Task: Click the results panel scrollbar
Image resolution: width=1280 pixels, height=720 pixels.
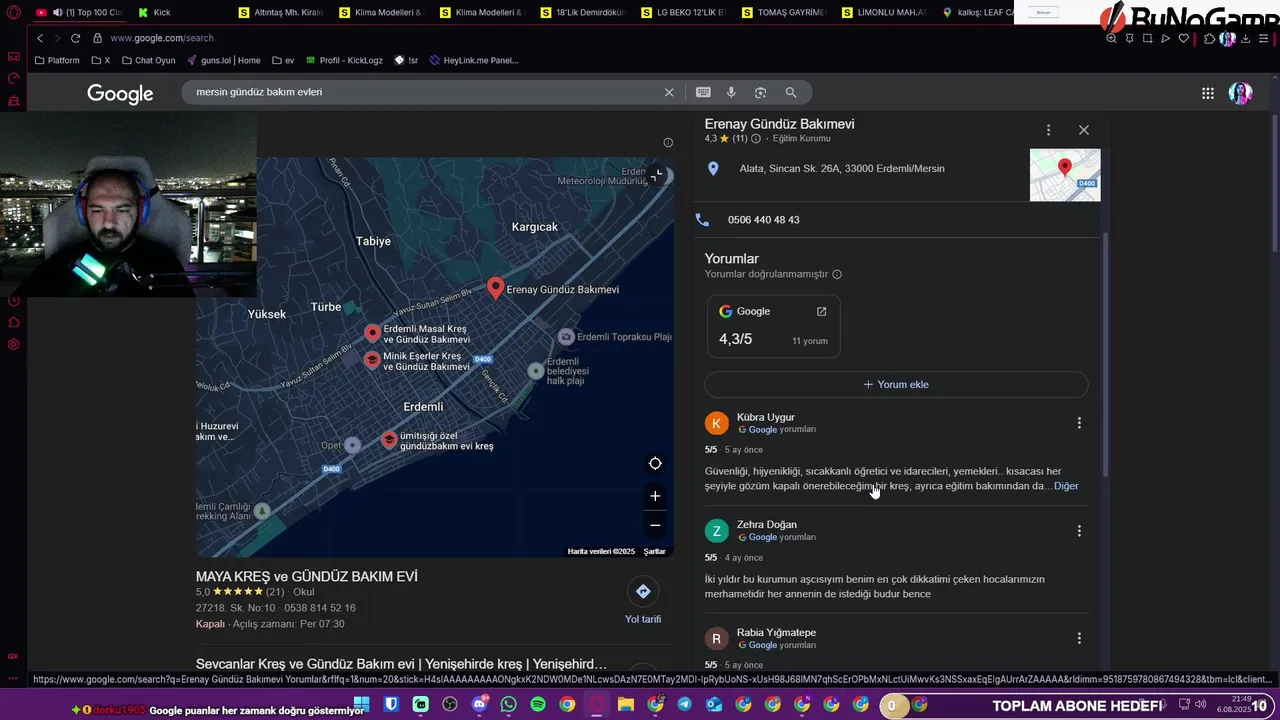Action: pos(1105,355)
